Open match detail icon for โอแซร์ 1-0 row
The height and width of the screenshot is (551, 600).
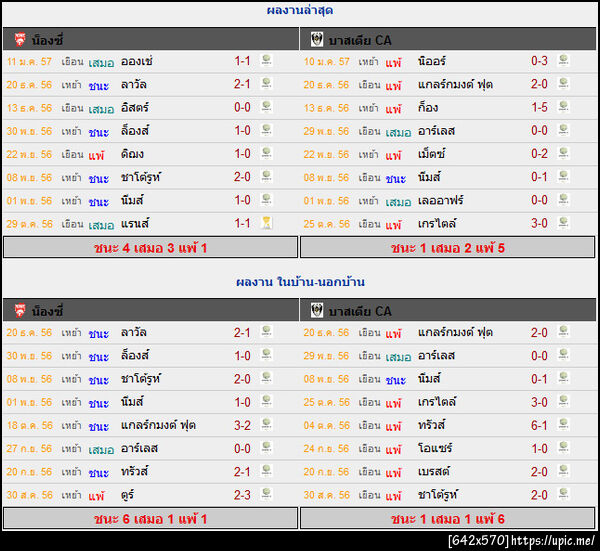pyautogui.click(x=563, y=448)
